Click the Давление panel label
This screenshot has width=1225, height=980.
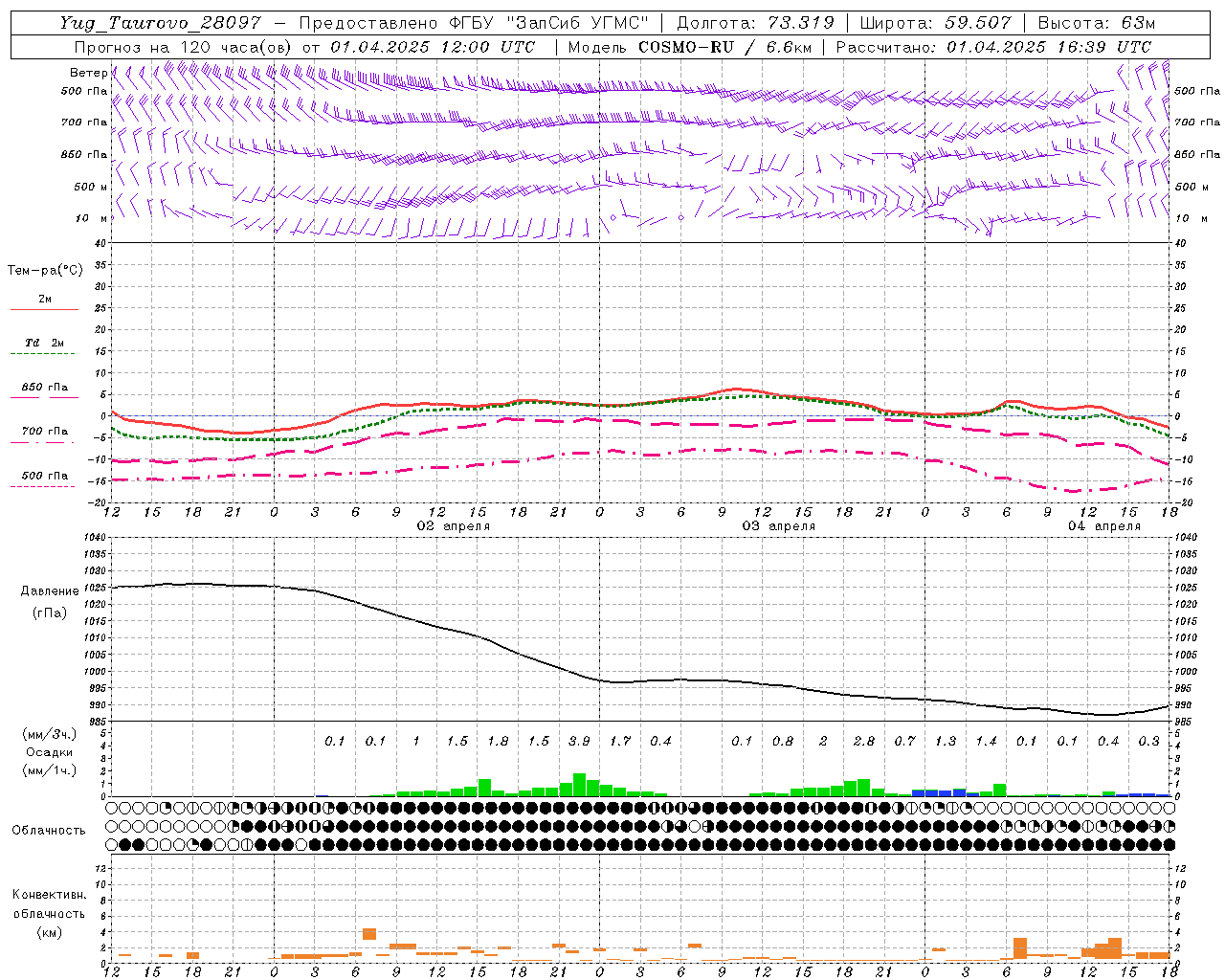point(50,591)
